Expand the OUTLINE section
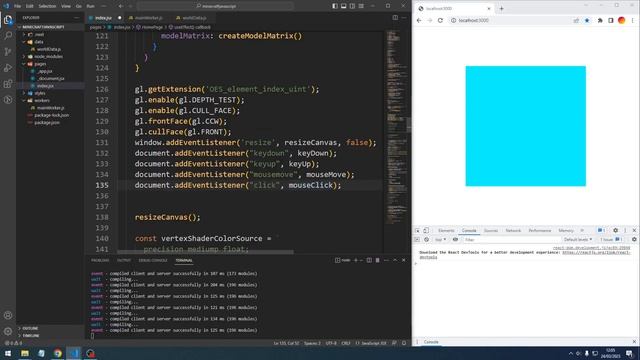The height and width of the screenshot is (360, 640). (30, 328)
